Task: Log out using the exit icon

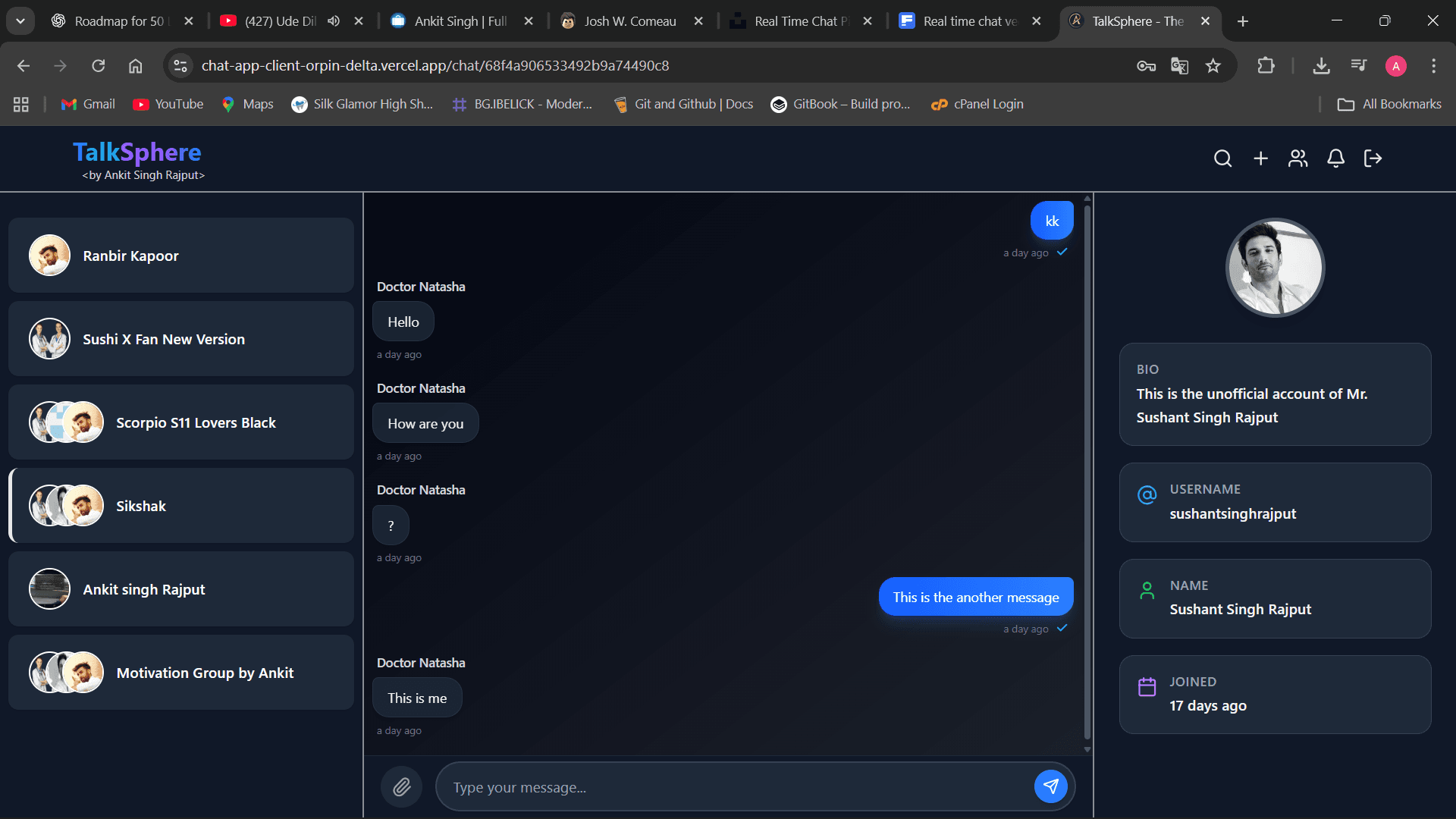Action: tap(1373, 158)
